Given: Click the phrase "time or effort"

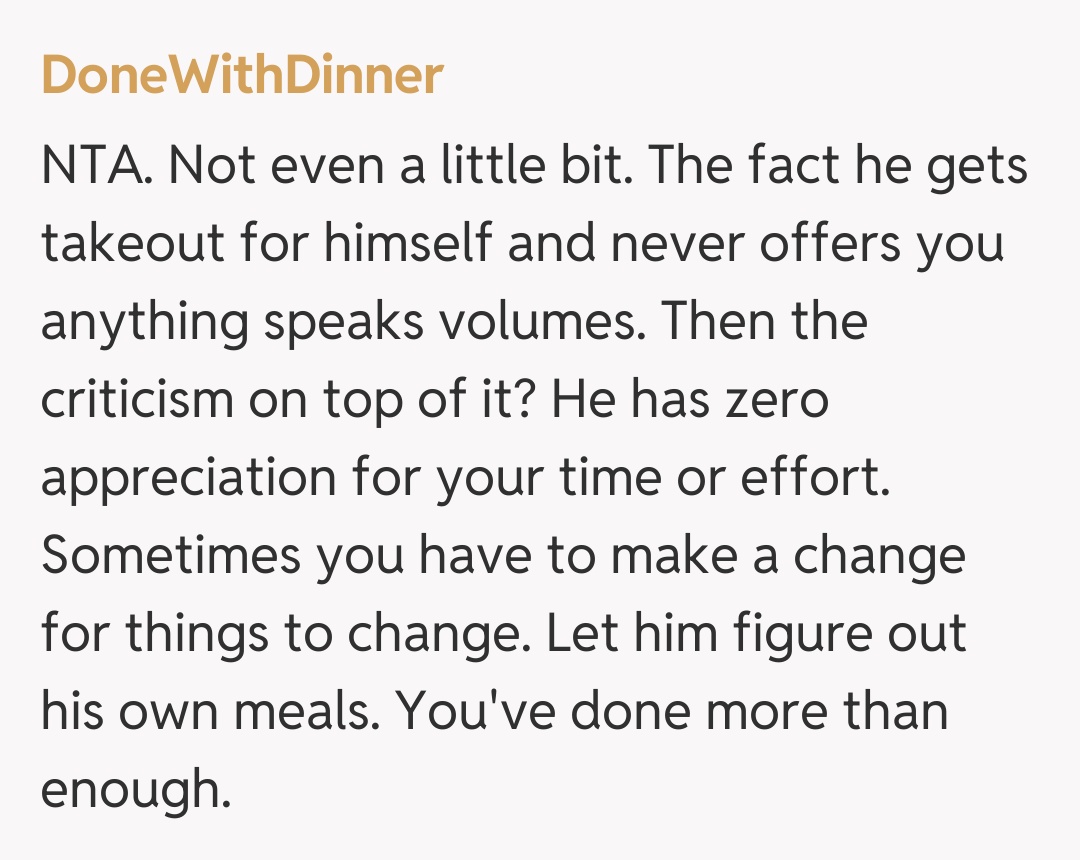Looking at the screenshot, I should click(731, 478).
